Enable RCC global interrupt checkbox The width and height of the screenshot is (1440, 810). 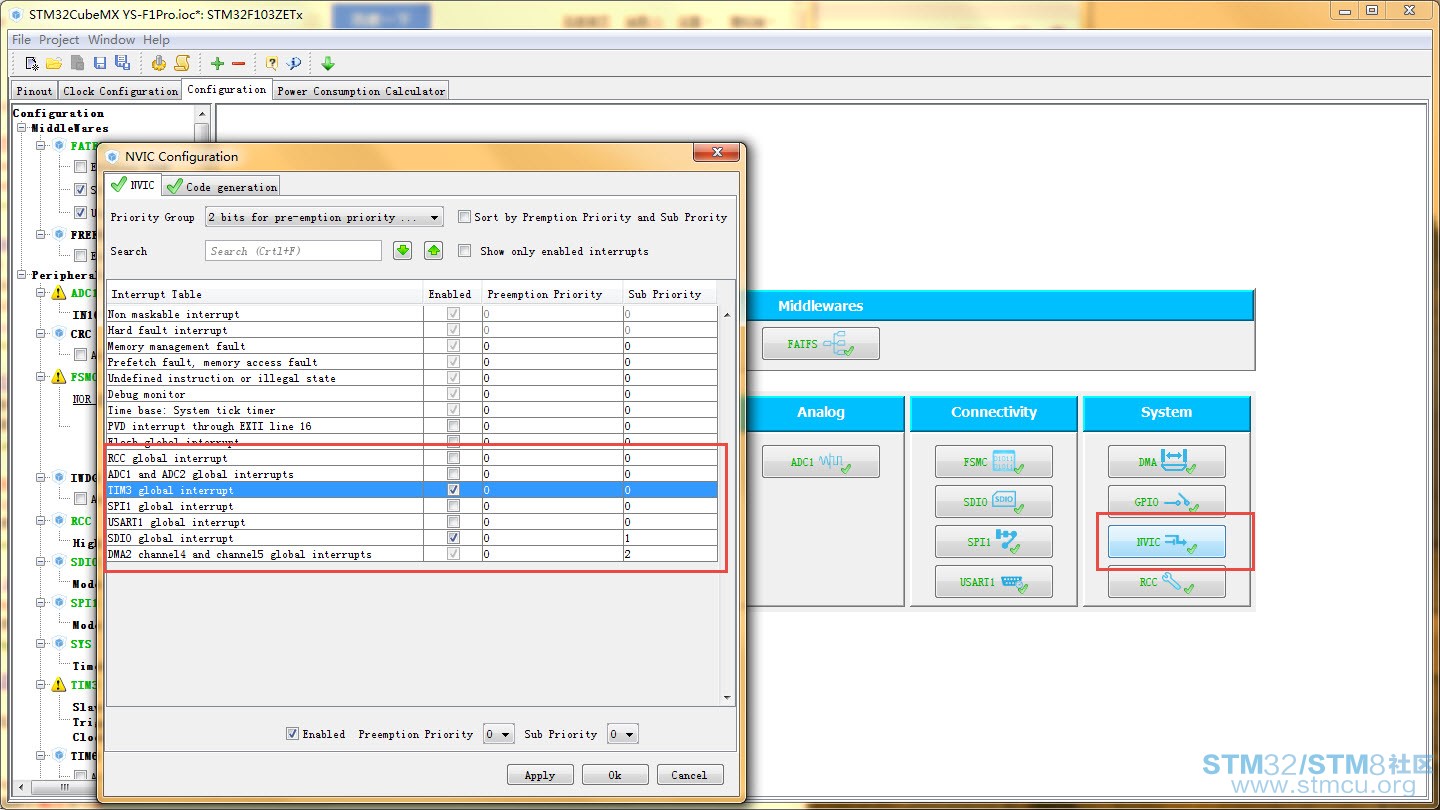click(x=454, y=458)
